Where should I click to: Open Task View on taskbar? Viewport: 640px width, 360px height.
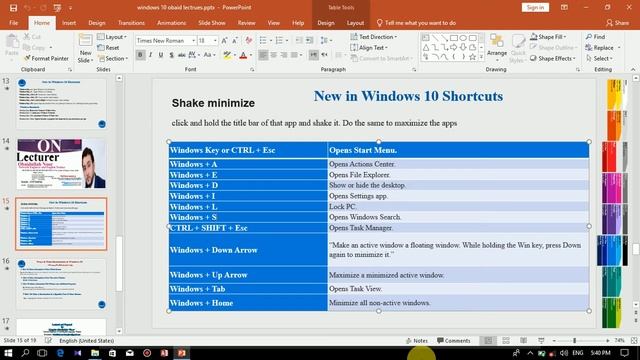[42, 353]
